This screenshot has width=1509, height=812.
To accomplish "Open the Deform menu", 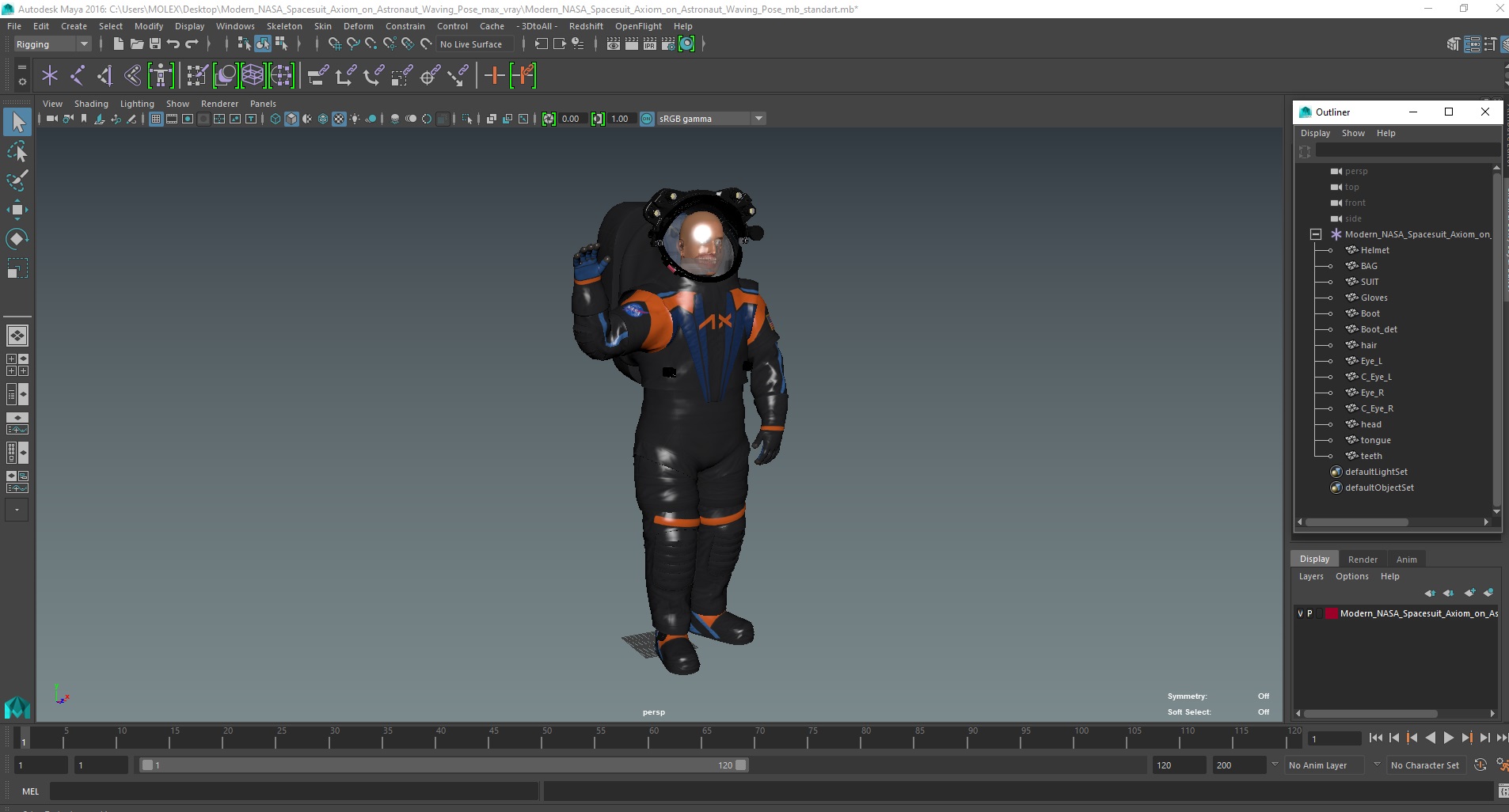I will 358,26.
